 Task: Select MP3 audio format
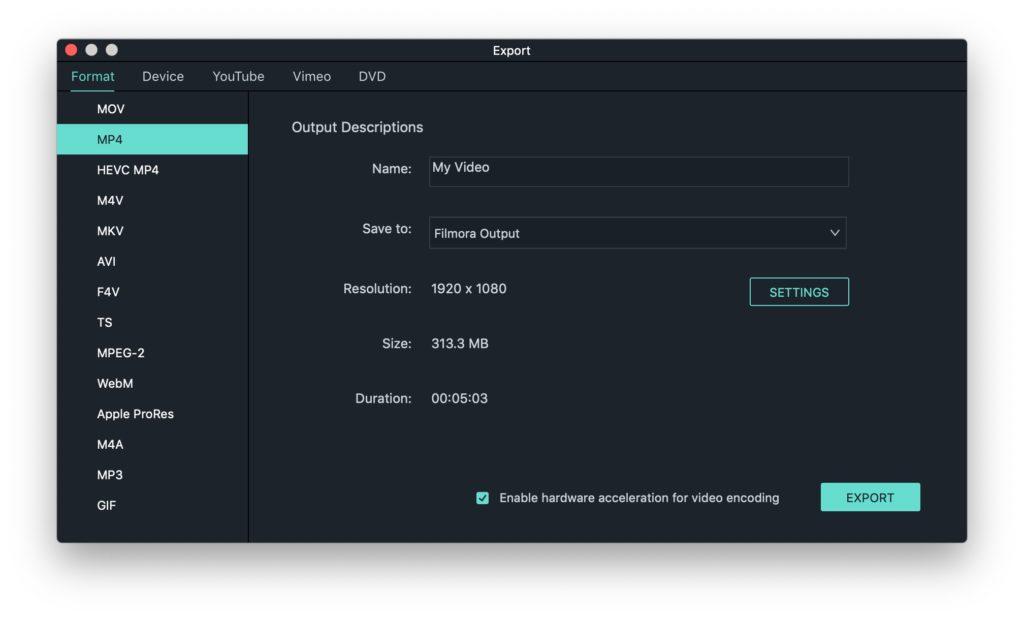[x=110, y=475]
